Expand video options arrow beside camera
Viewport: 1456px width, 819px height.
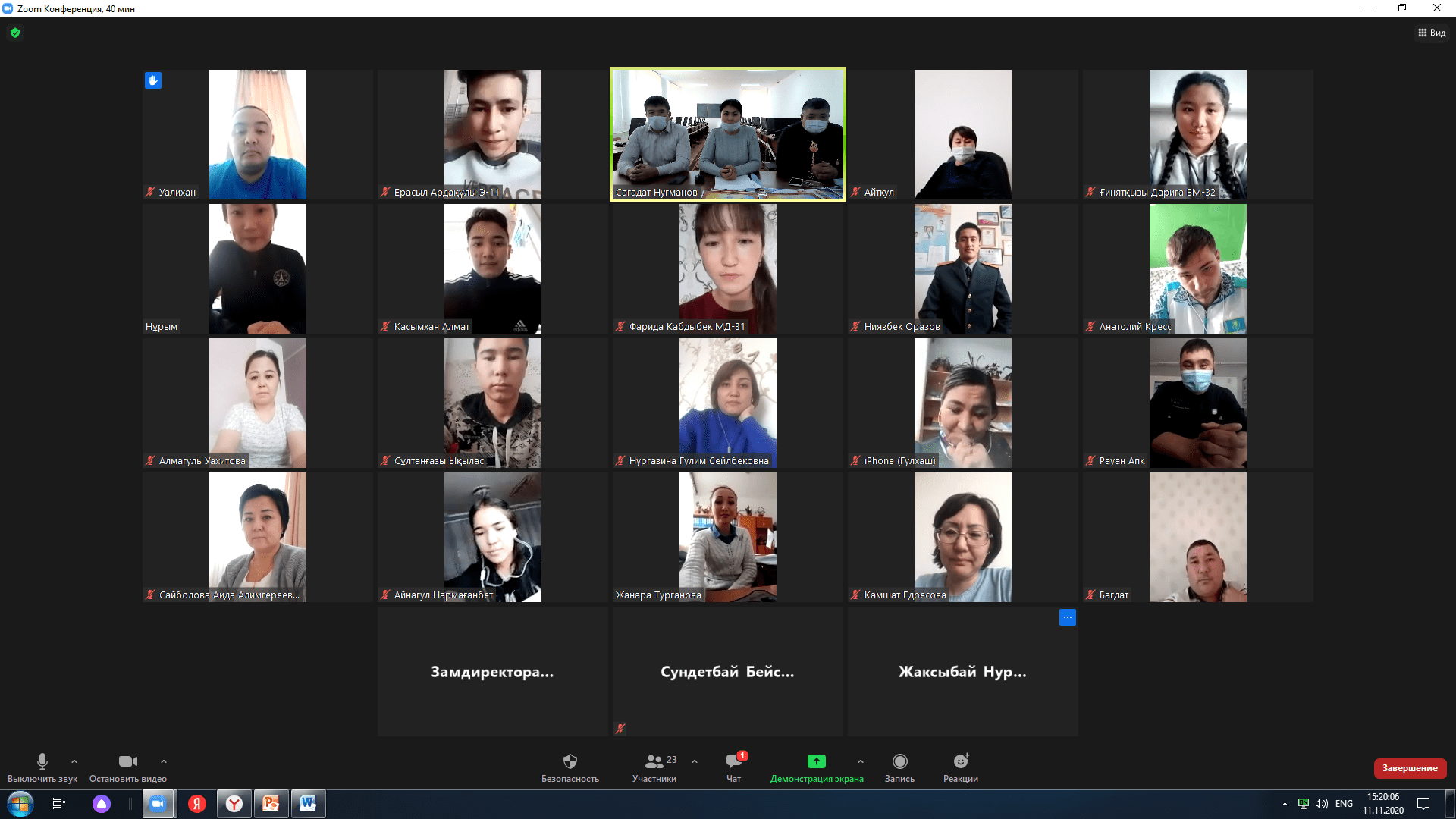pyautogui.click(x=164, y=761)
